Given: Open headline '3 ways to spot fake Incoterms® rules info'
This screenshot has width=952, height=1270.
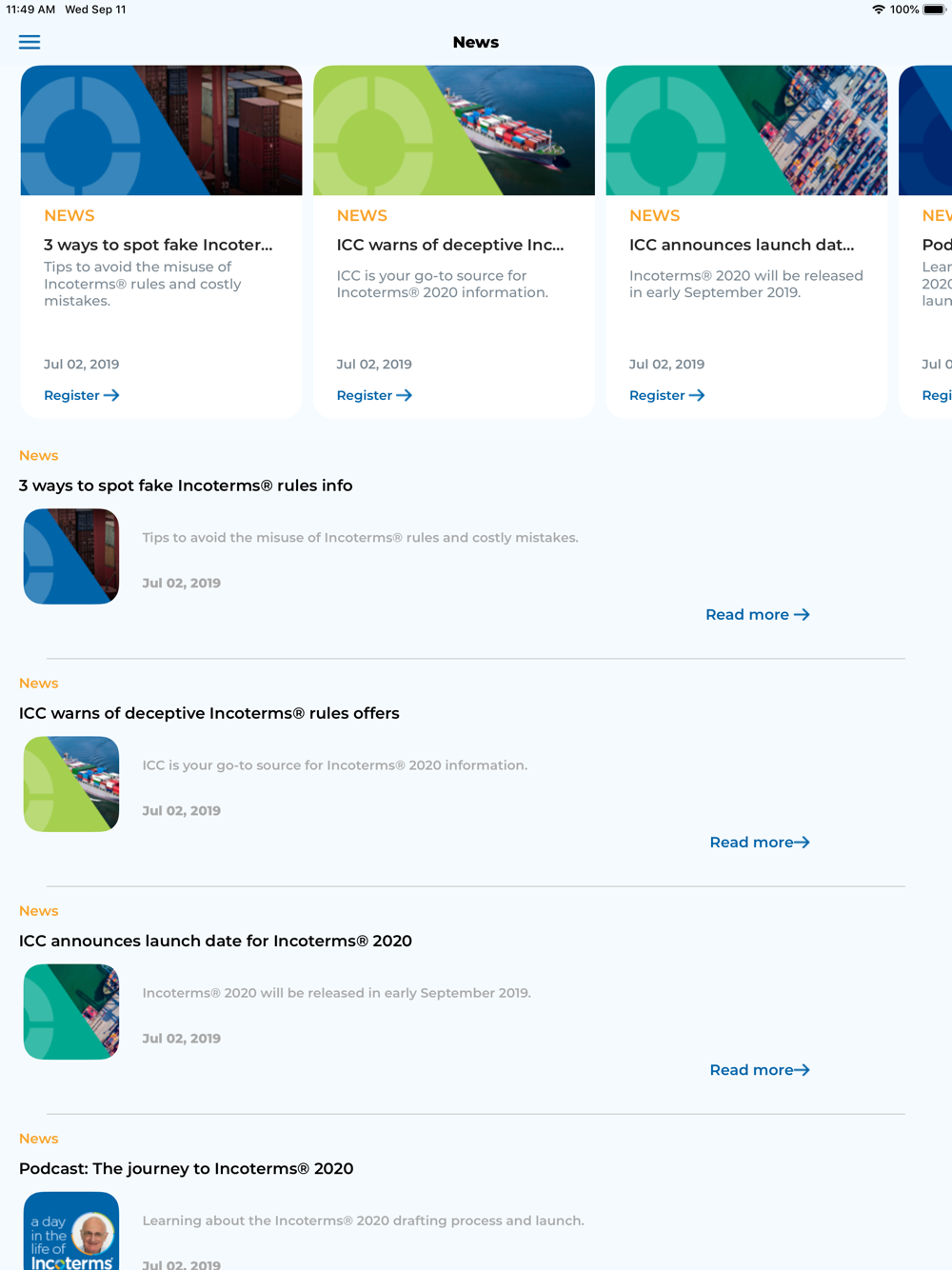Looking at the screenshot, I should (x=186, y=486).
